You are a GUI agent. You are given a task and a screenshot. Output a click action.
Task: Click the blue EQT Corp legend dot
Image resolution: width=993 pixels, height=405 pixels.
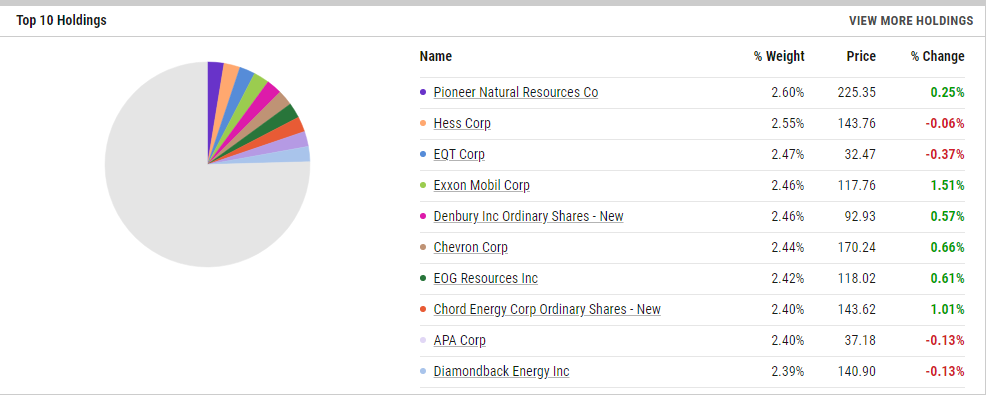click(424, 154)
